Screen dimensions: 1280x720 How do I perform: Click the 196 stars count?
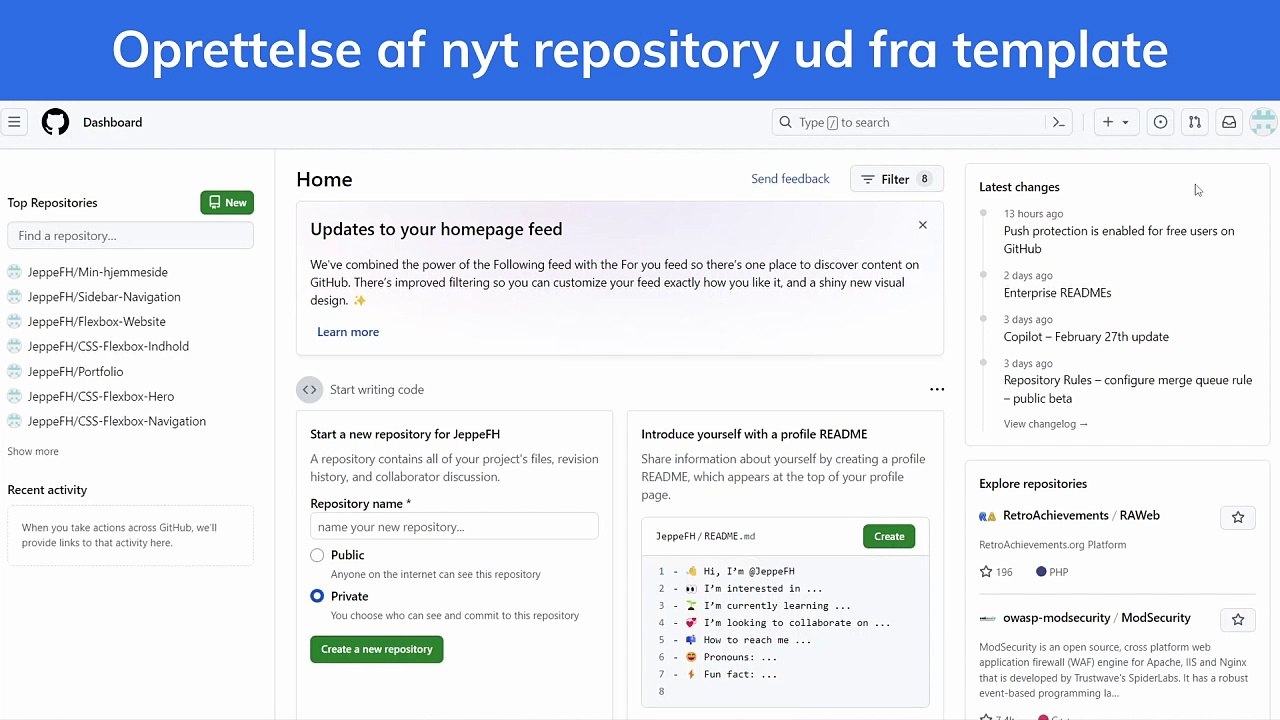pos(996,572)
